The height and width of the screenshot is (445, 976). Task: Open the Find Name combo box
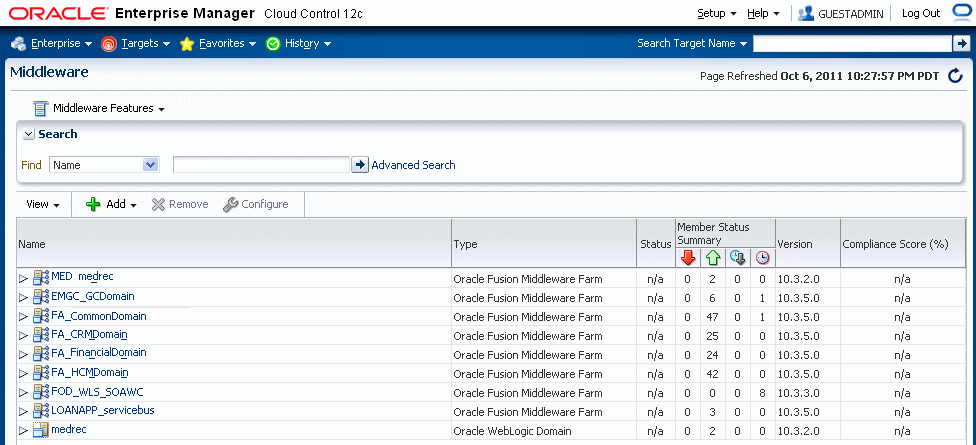coord(104,165)
